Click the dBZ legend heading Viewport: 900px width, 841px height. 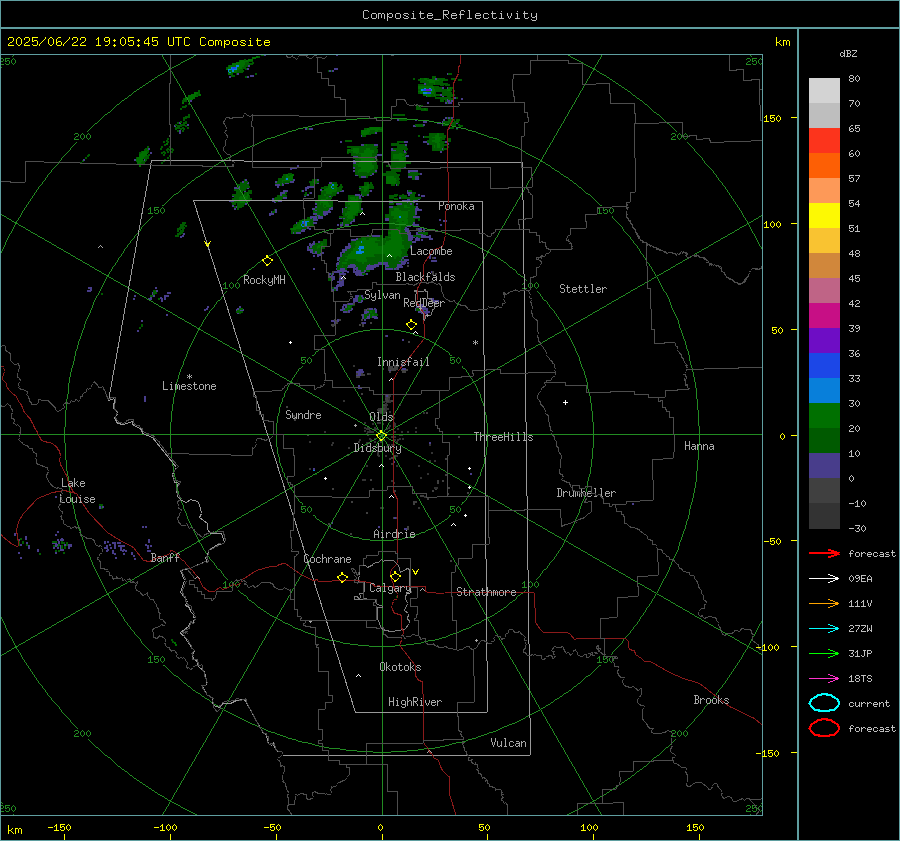pos(848,54)
